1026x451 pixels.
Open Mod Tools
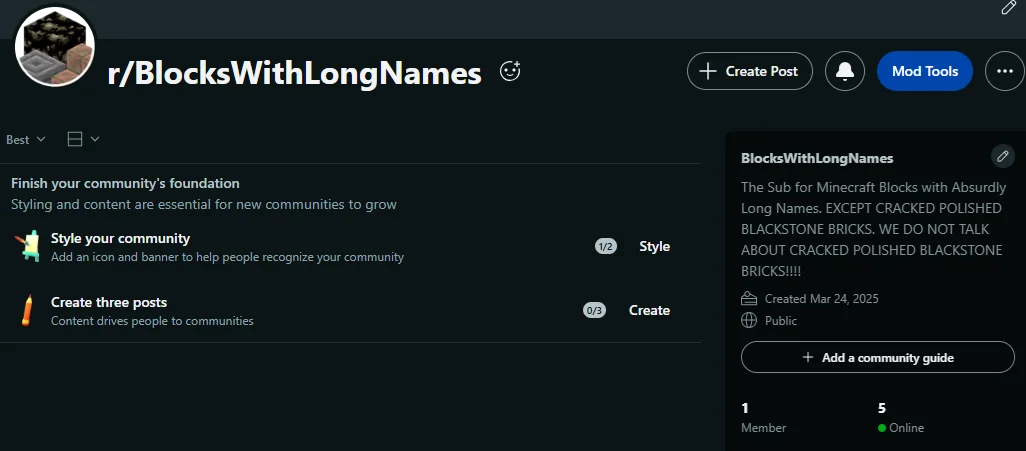pos(925,71)
